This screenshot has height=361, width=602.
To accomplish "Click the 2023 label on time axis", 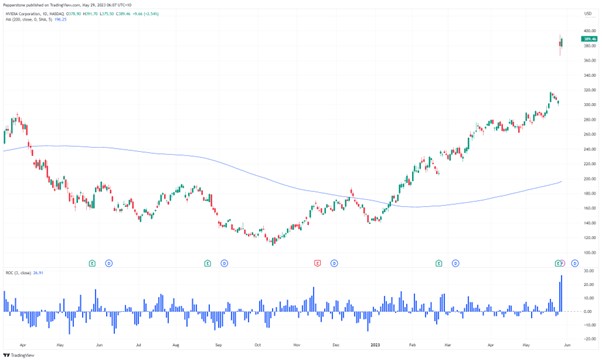I will coord(375,345).
